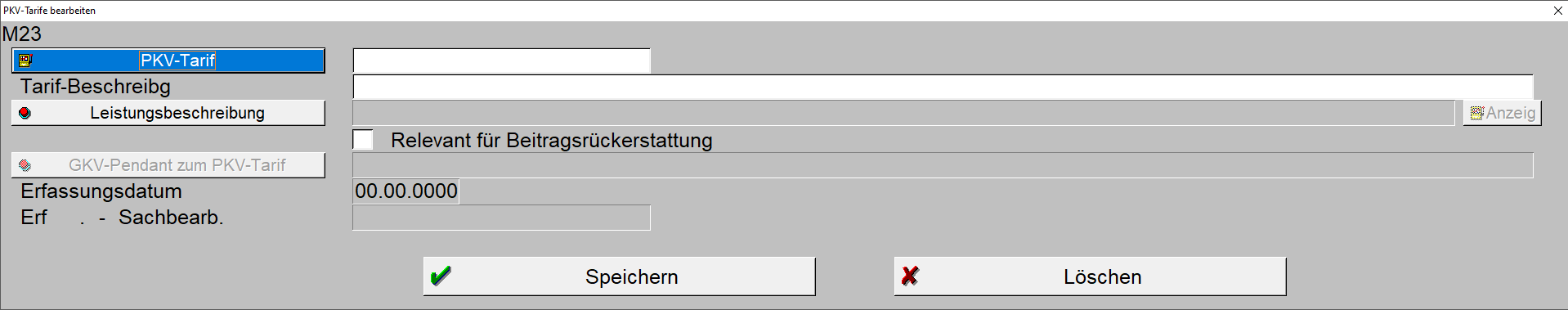
Task: Focus the PKV-Tarif input field
Action: click(502, 61)
